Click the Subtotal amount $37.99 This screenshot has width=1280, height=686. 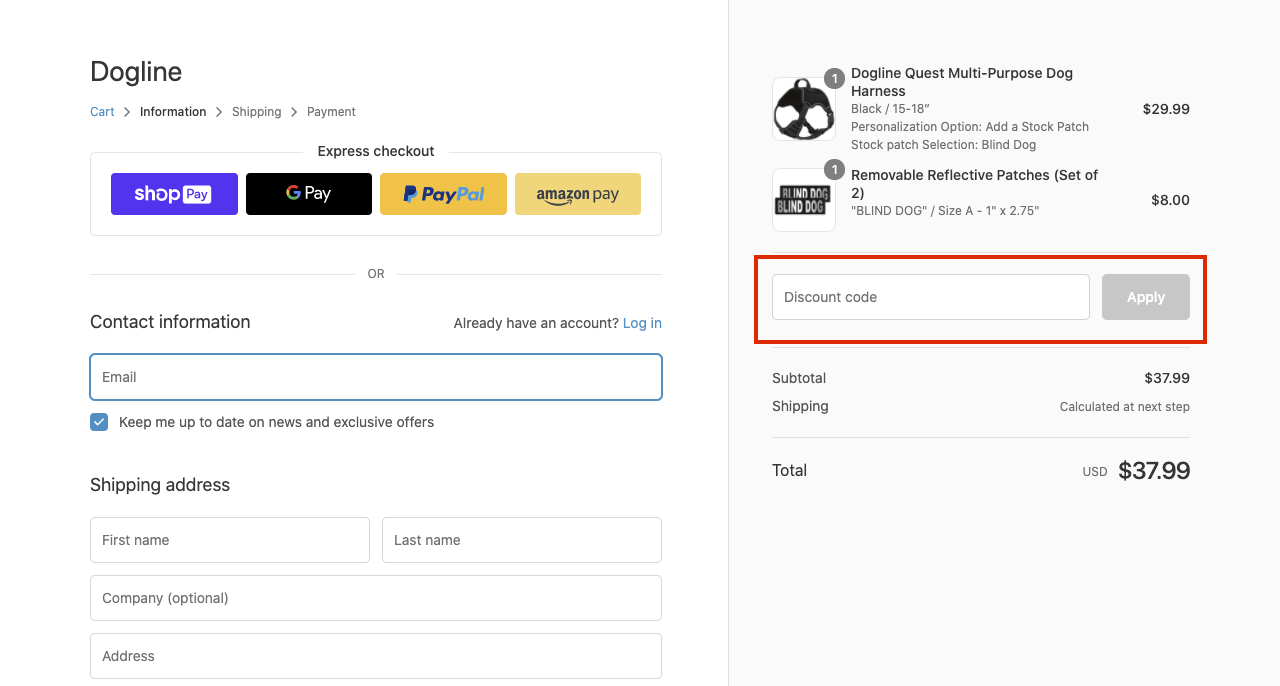1167,378
